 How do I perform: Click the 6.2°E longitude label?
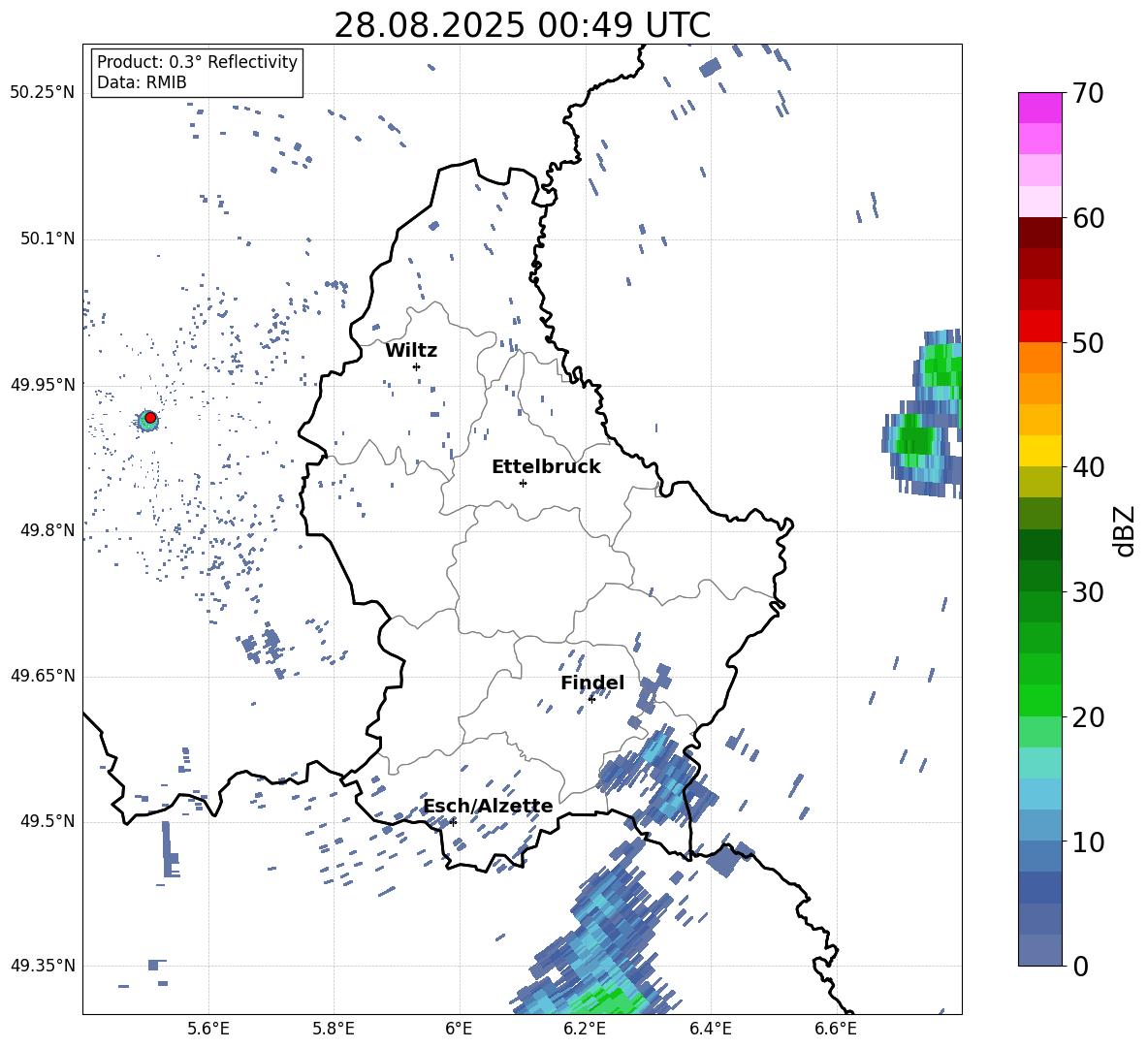tap(585, 1029)
